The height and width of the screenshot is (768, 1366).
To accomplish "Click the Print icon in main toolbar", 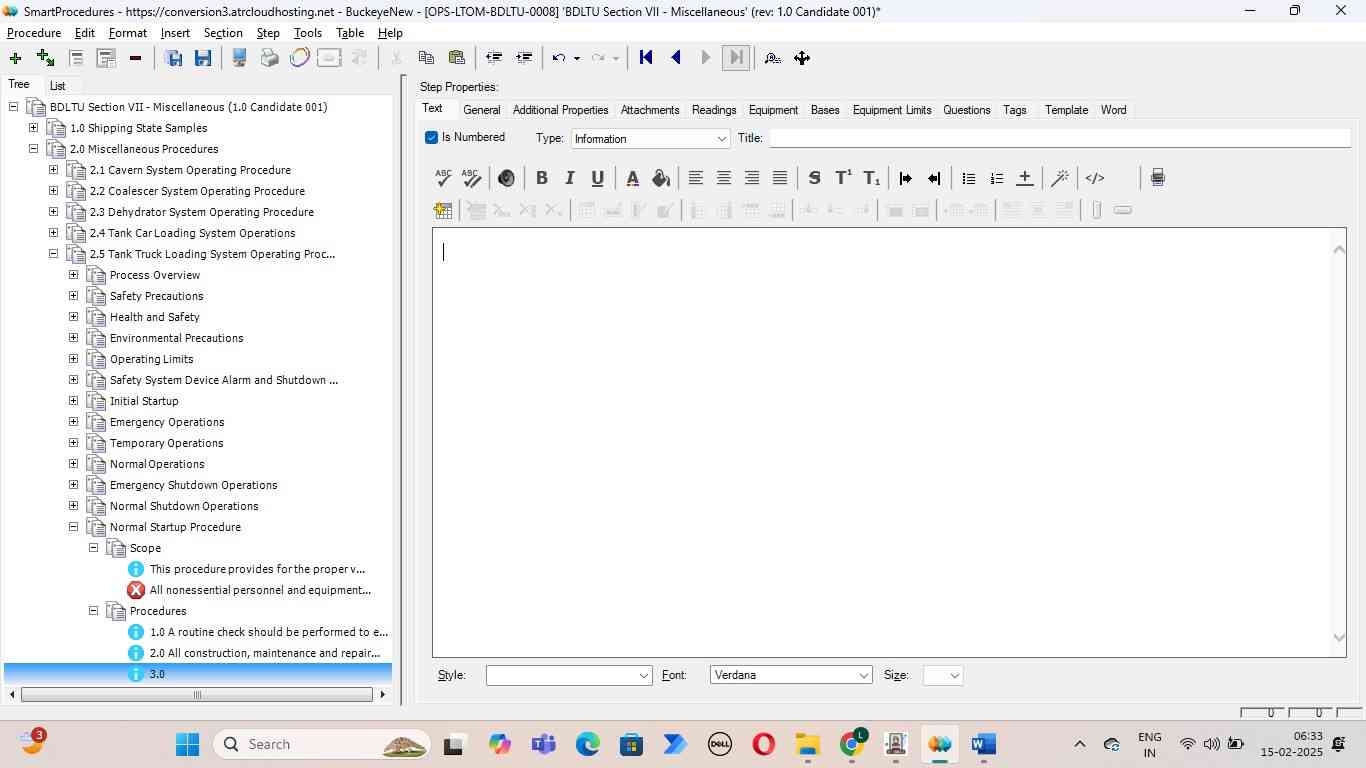I will click(x=269, y=58).
